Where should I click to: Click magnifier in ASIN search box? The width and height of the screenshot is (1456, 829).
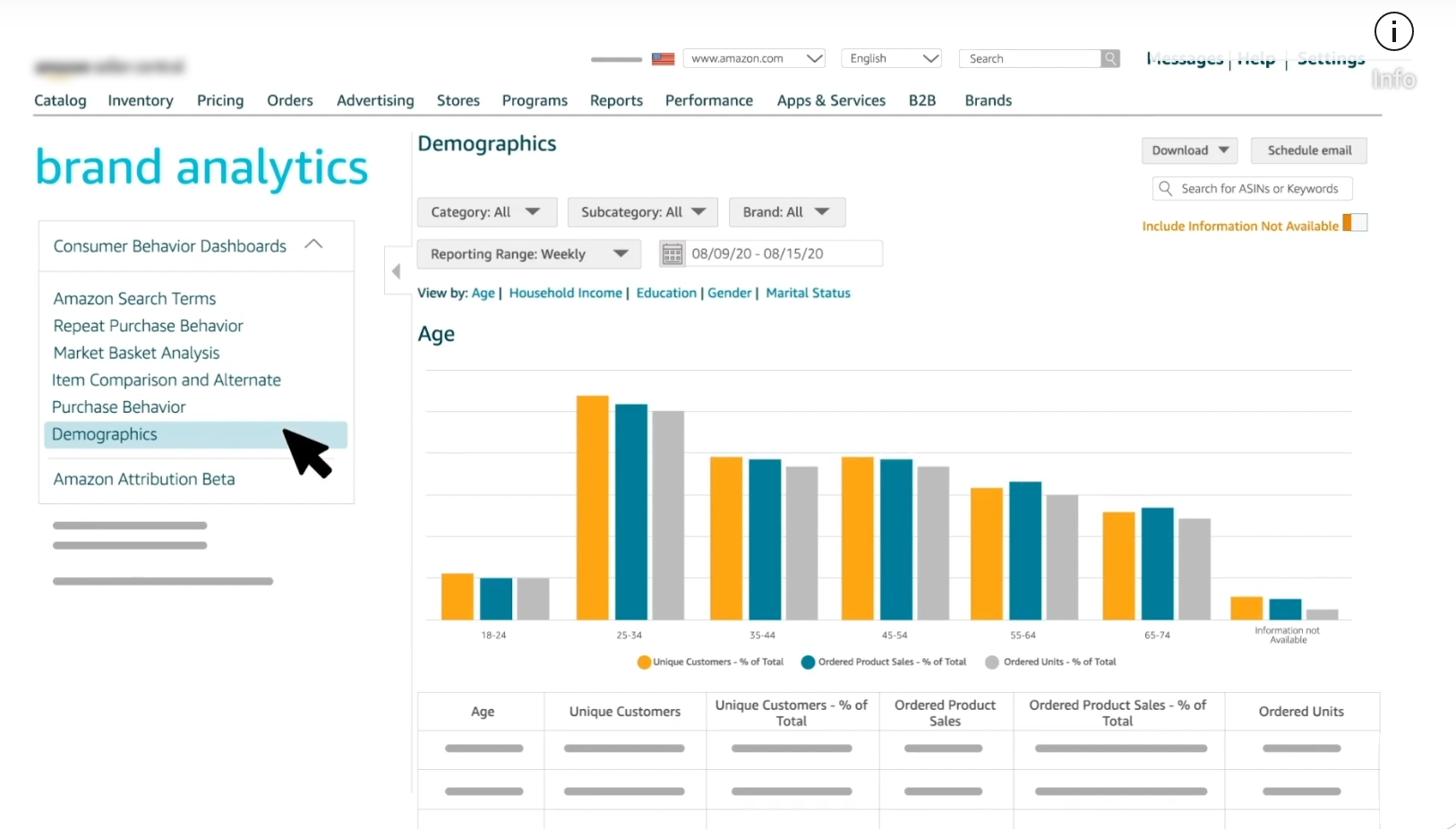point(1165,188)
